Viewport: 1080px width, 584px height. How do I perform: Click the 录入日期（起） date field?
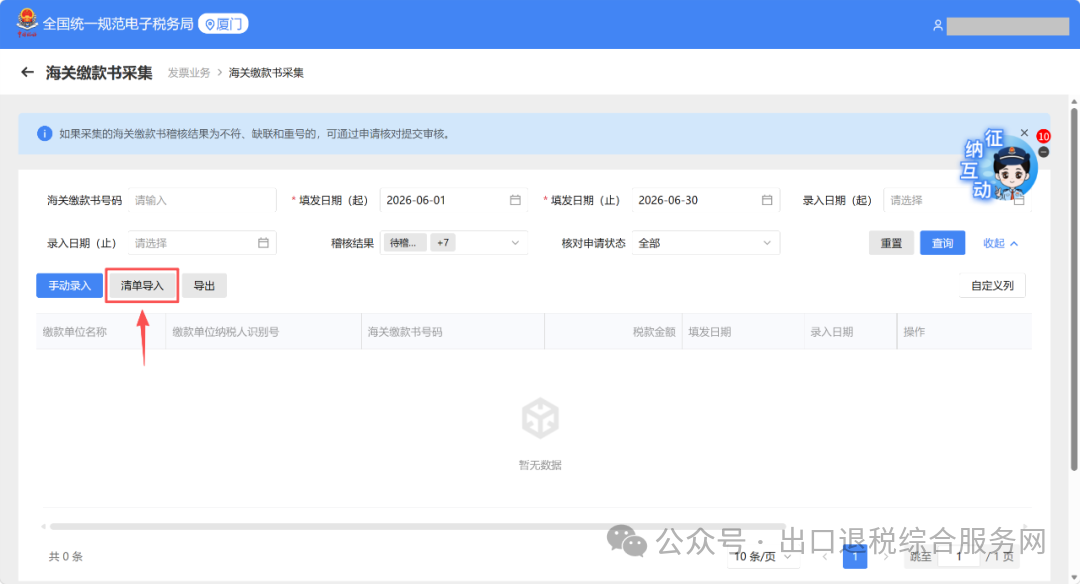(957, 200)
